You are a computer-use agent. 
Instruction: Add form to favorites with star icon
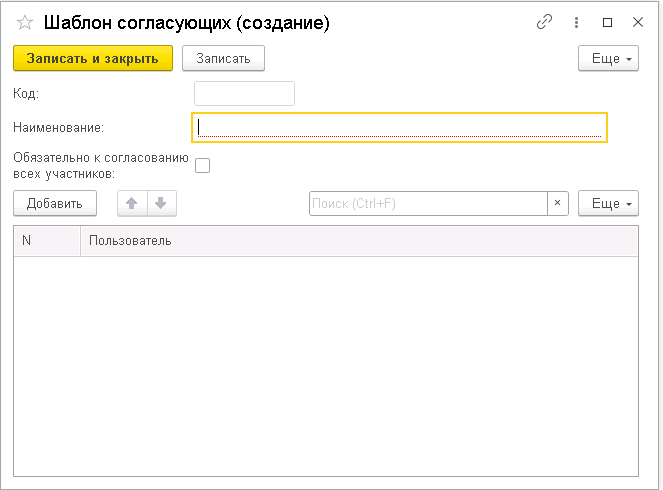pyautogui.click(x=25, y=22)
